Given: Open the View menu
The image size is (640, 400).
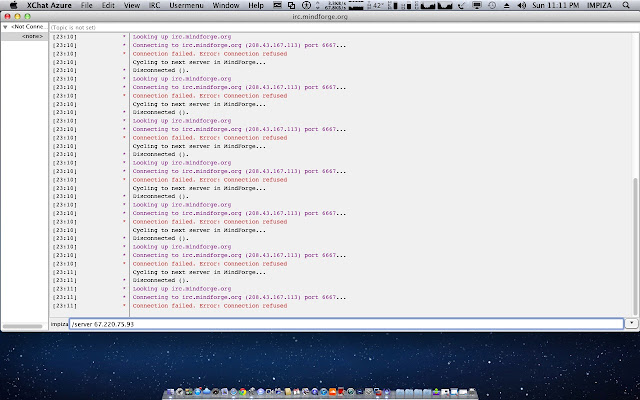Looking at the screenshot, I should tap(132, 5).
